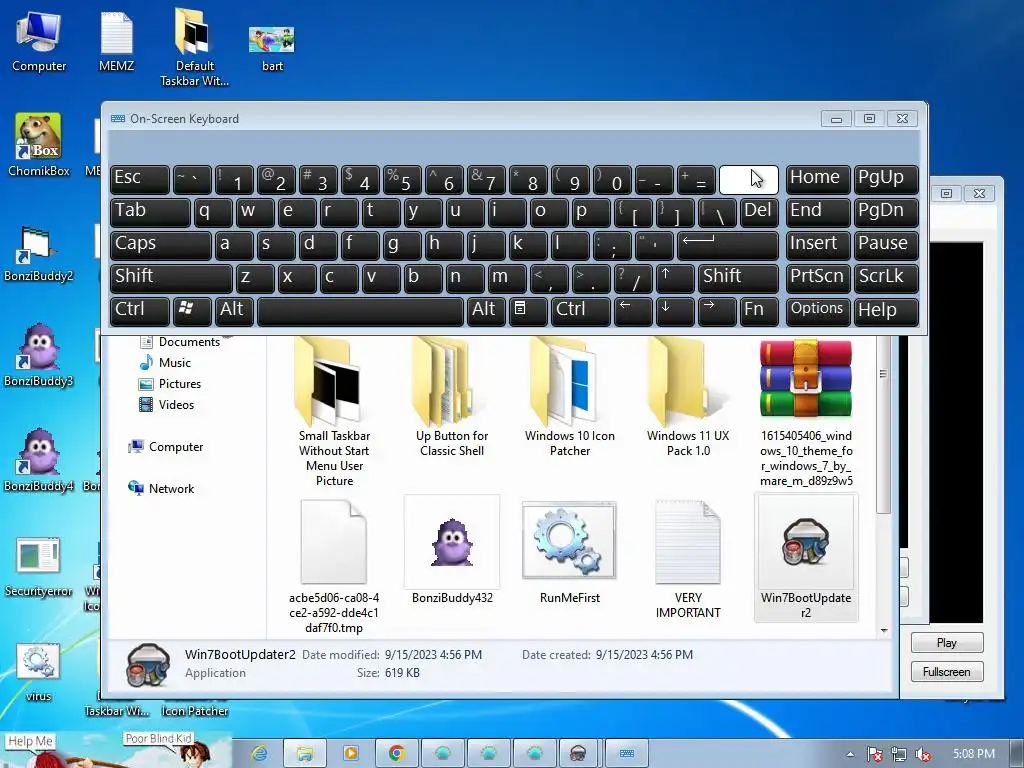Select the Windows 11 UX Pack 1.0 folder

pos(688,398)
